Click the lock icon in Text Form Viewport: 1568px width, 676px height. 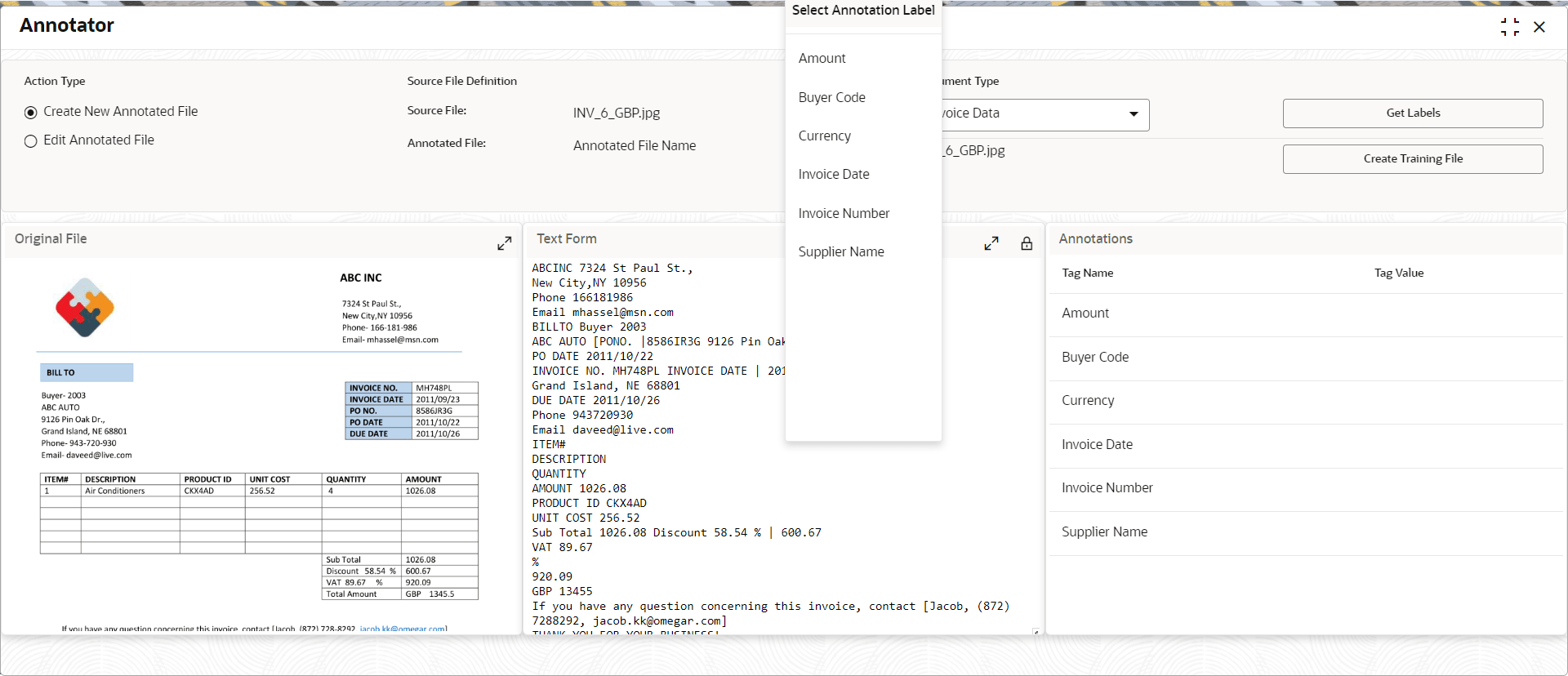[1027, 243]
